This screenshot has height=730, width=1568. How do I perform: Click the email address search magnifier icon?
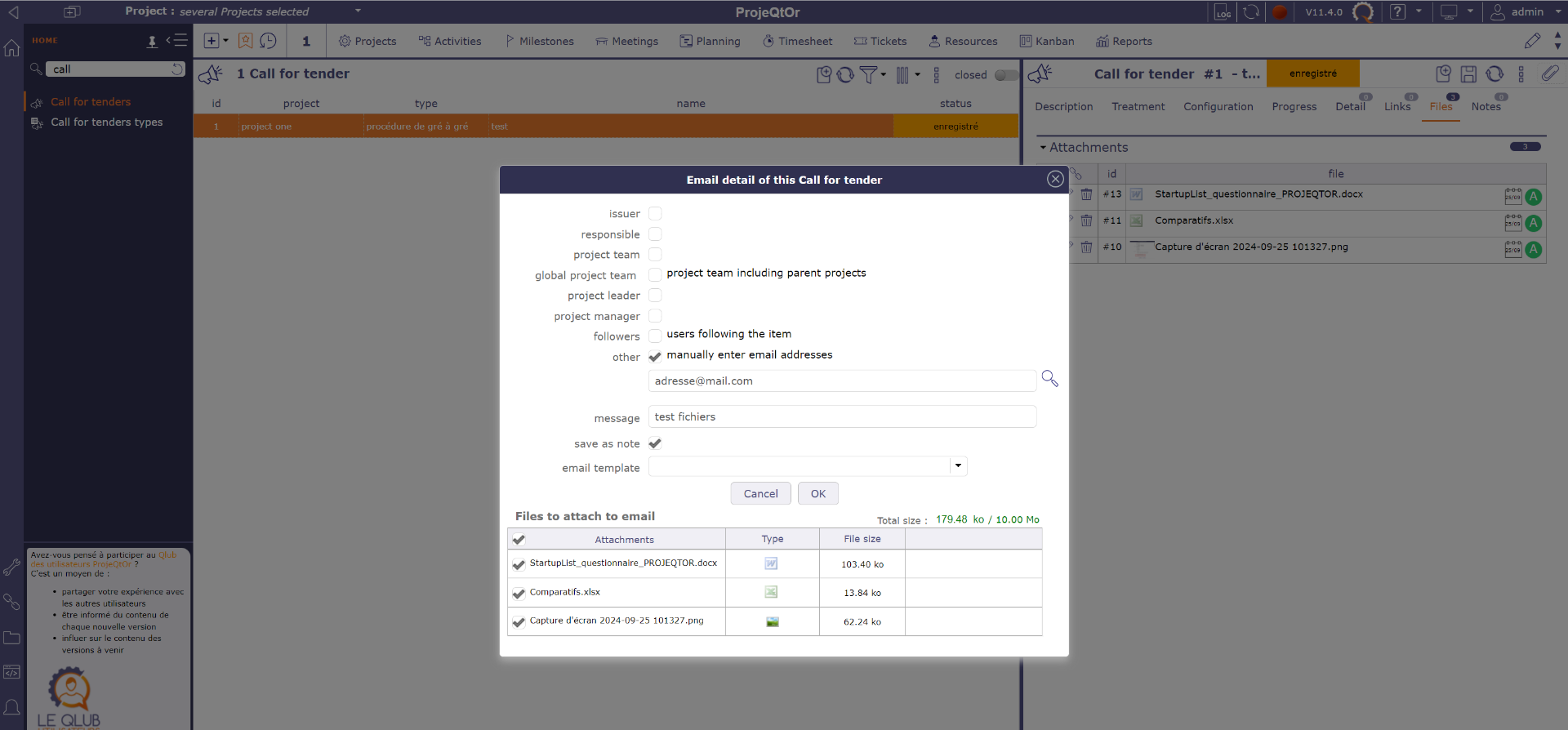(x=1049, y=379)
